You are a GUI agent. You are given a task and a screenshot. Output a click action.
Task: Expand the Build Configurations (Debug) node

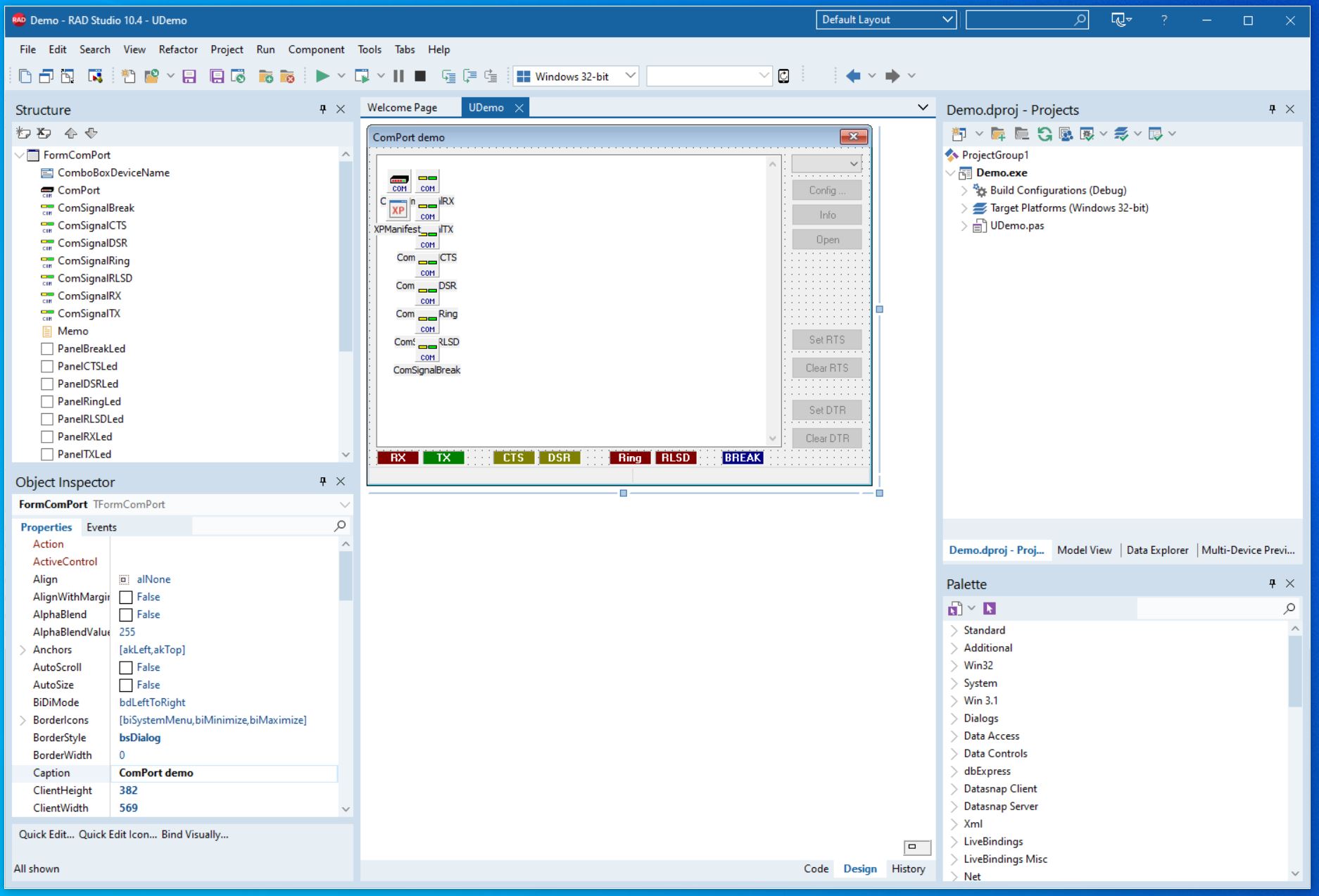pos(964,190)
